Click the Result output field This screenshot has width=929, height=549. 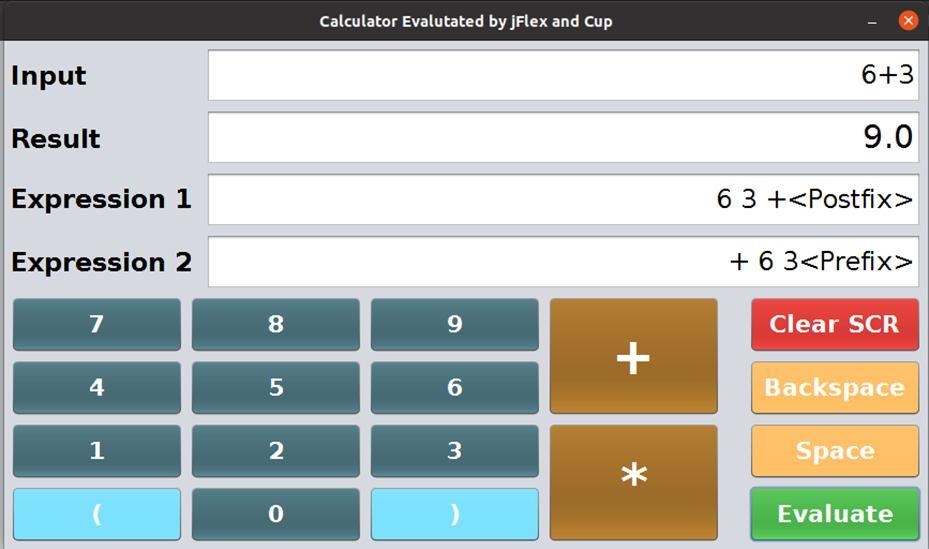click(563, 138)
